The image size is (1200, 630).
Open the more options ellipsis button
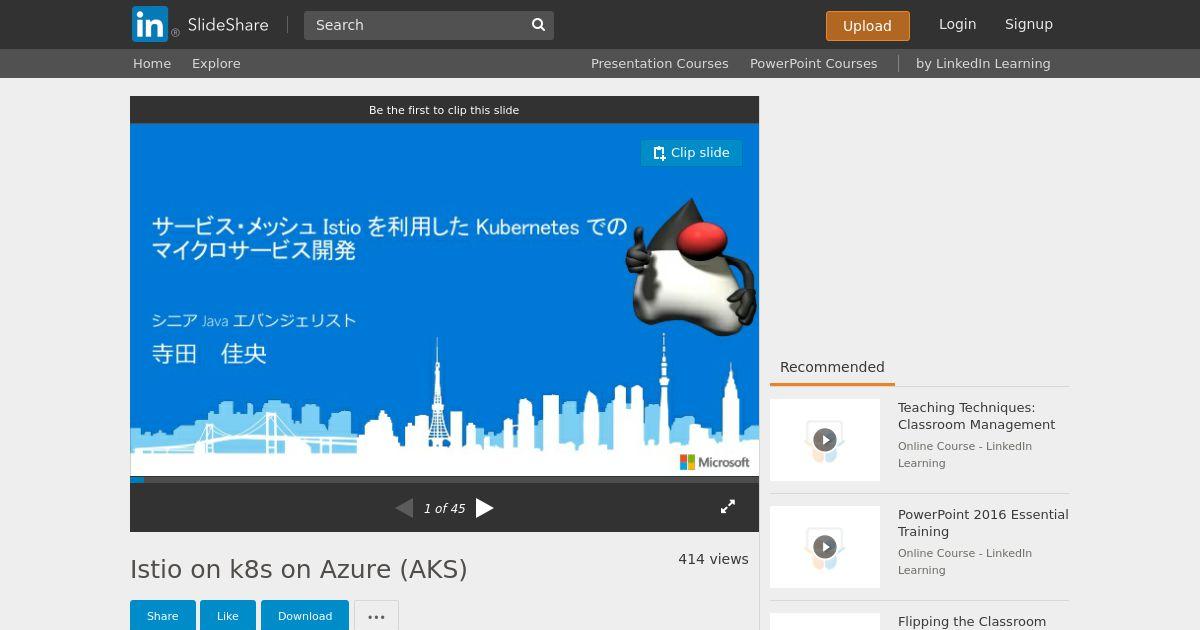[x=376, y=616]
